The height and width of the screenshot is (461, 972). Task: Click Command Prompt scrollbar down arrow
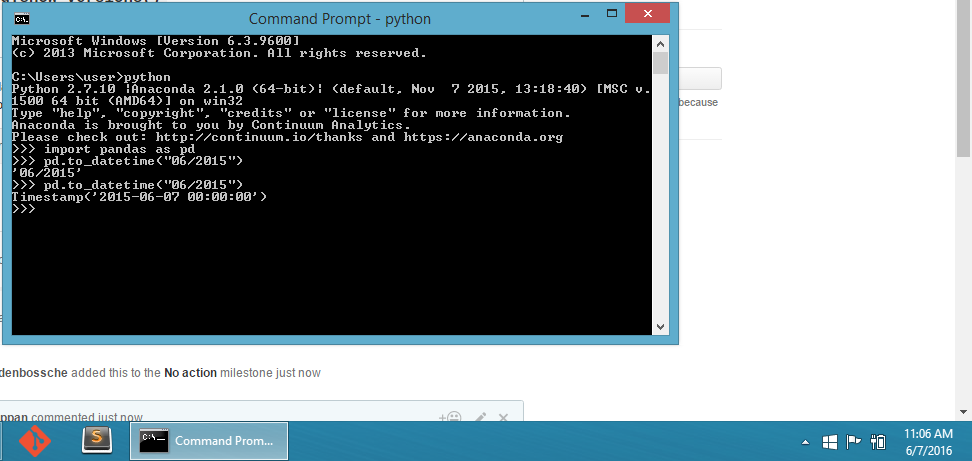(660, 327)
